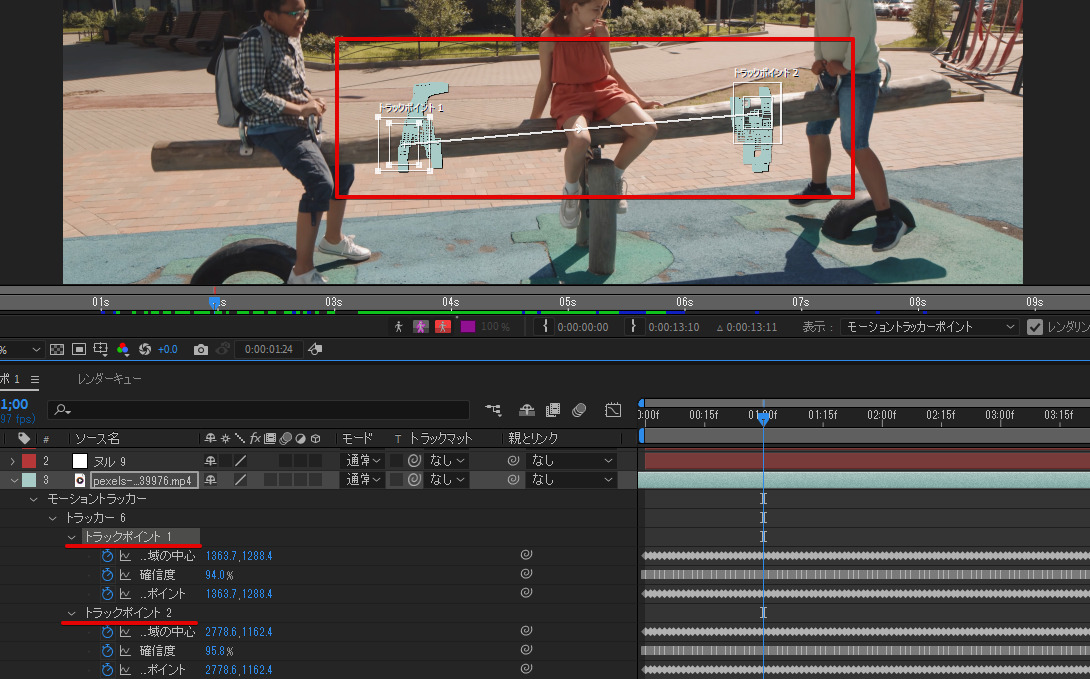The width and height of the screenshot is (1090, 679).
Task: Open blend mode dropdown for ヌル 9
Action: tap(362, 461)
